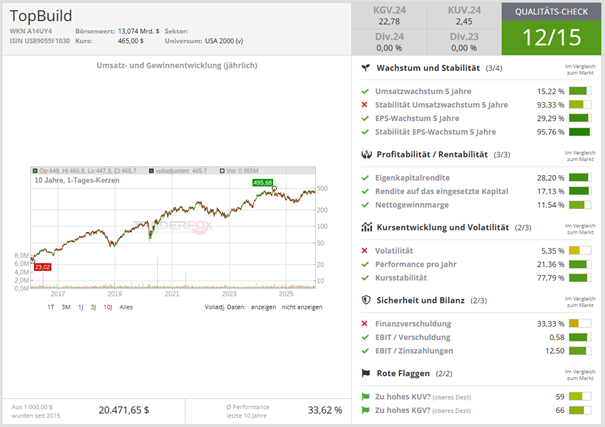Click green checkmark next to Kursstabilität
The width and height of the screenshot is (605, 427).
365,278
